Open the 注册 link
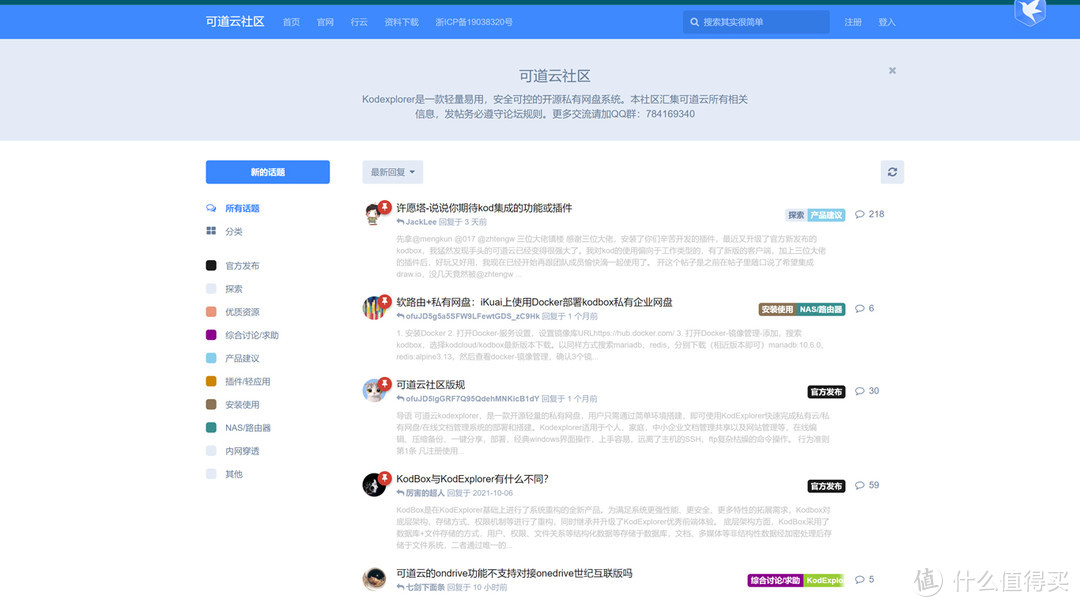The height and width of the screenshot is (607, 1080). pyautogui.click(x=853, y=21)
